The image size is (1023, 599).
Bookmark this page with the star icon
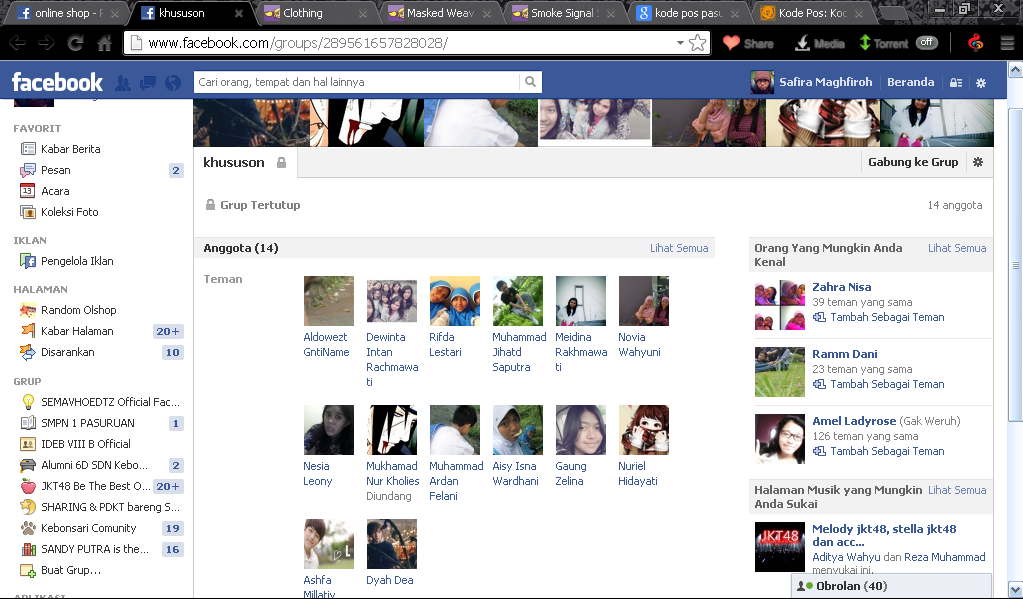[698, 43]
